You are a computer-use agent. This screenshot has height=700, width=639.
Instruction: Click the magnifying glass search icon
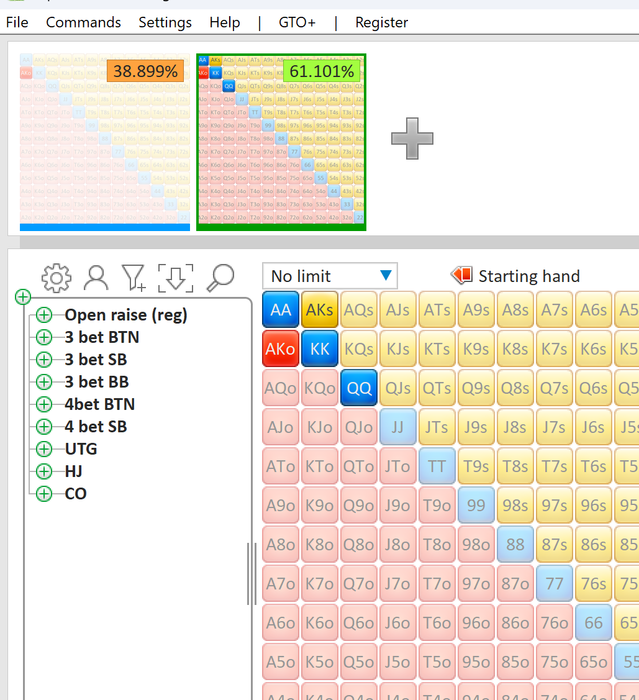[x=220, y=278]
